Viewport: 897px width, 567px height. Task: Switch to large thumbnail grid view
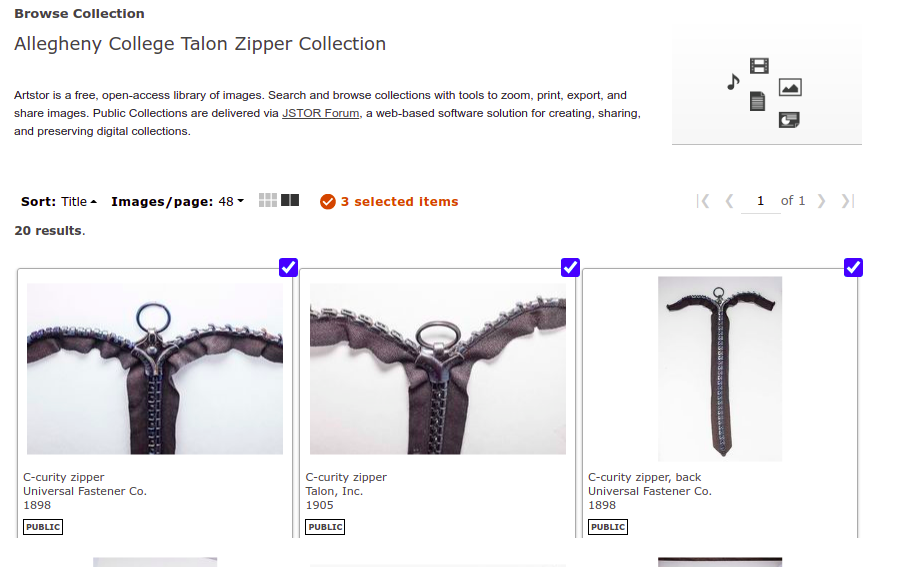tap(290, 200)
